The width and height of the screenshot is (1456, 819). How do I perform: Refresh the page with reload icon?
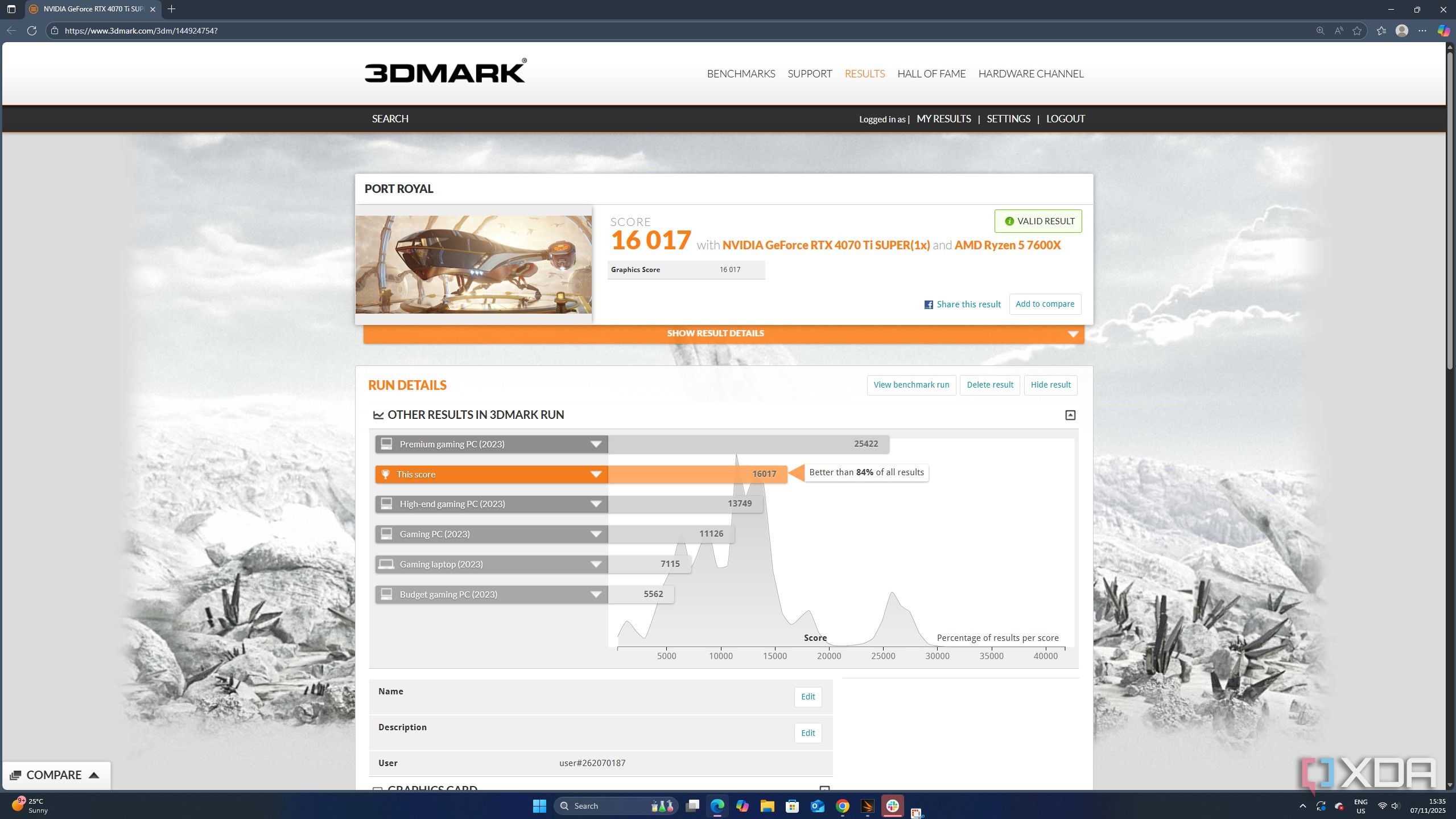click(32, 31)
